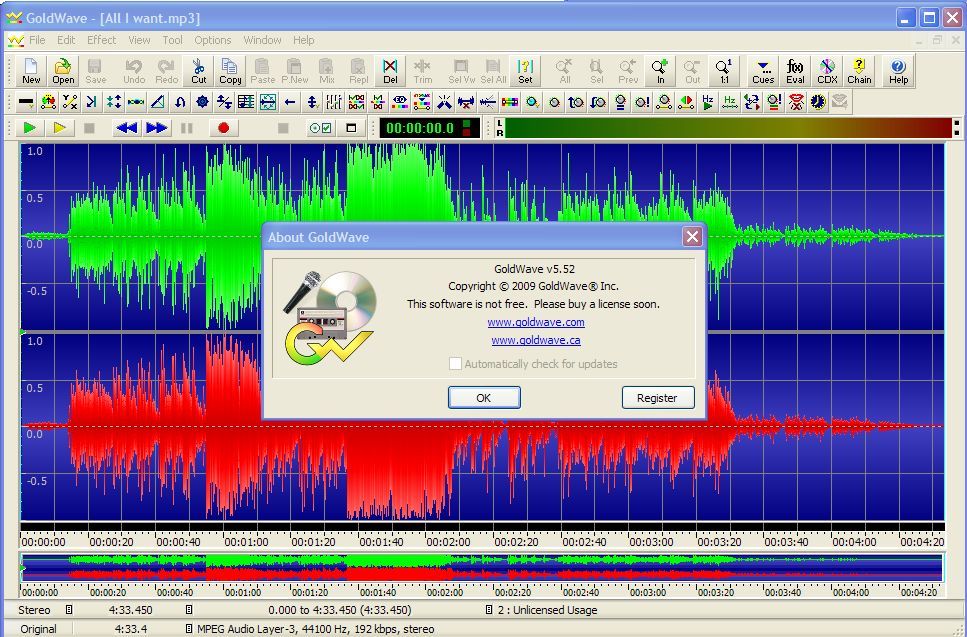The image size is (967, 637).
Task: Start playback with the green play button
Action: tap(29, 128)
